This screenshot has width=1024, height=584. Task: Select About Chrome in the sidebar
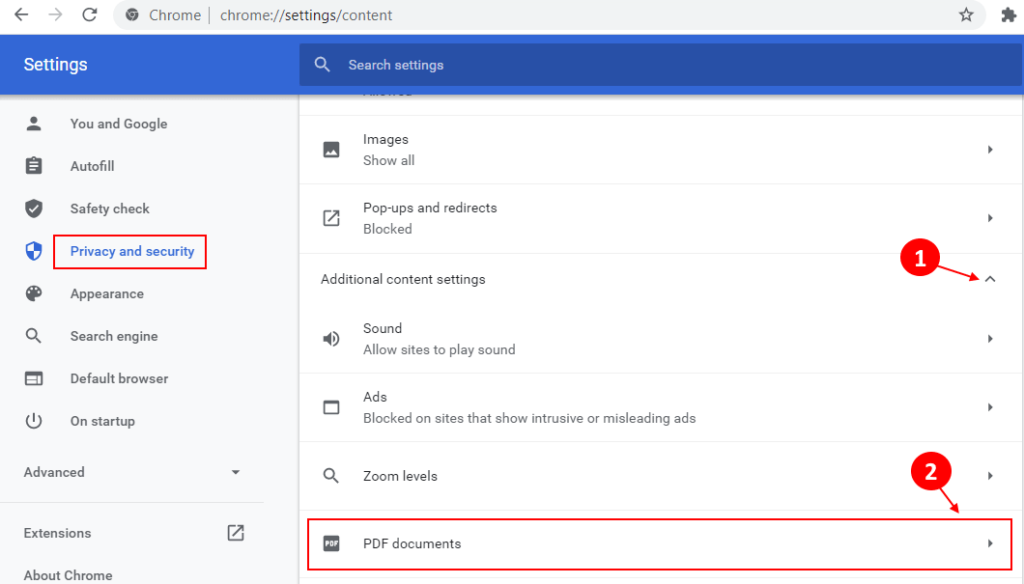(x=67, y=575)
